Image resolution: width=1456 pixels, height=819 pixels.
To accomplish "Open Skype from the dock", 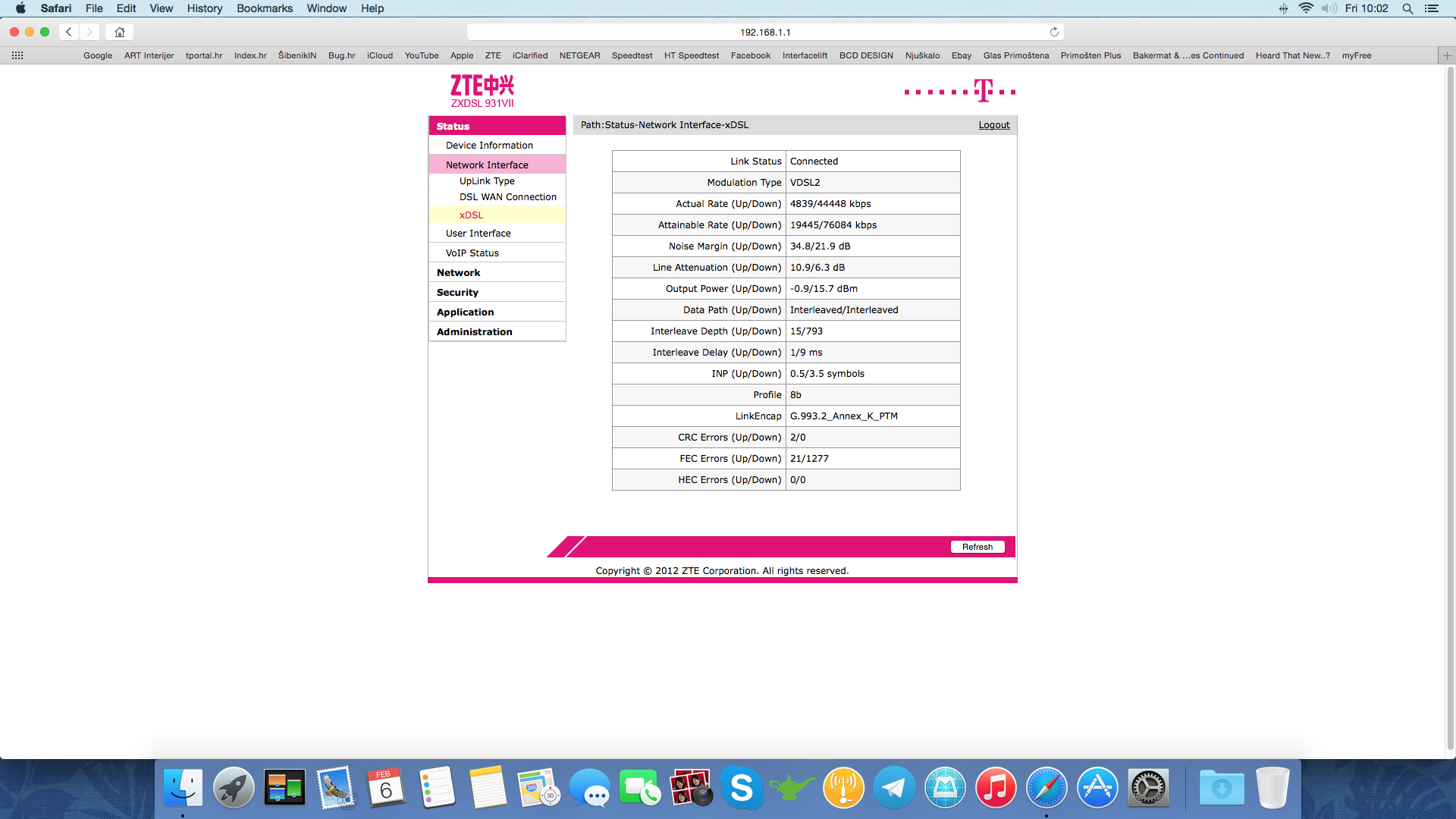I will click(x=741, y=789).
